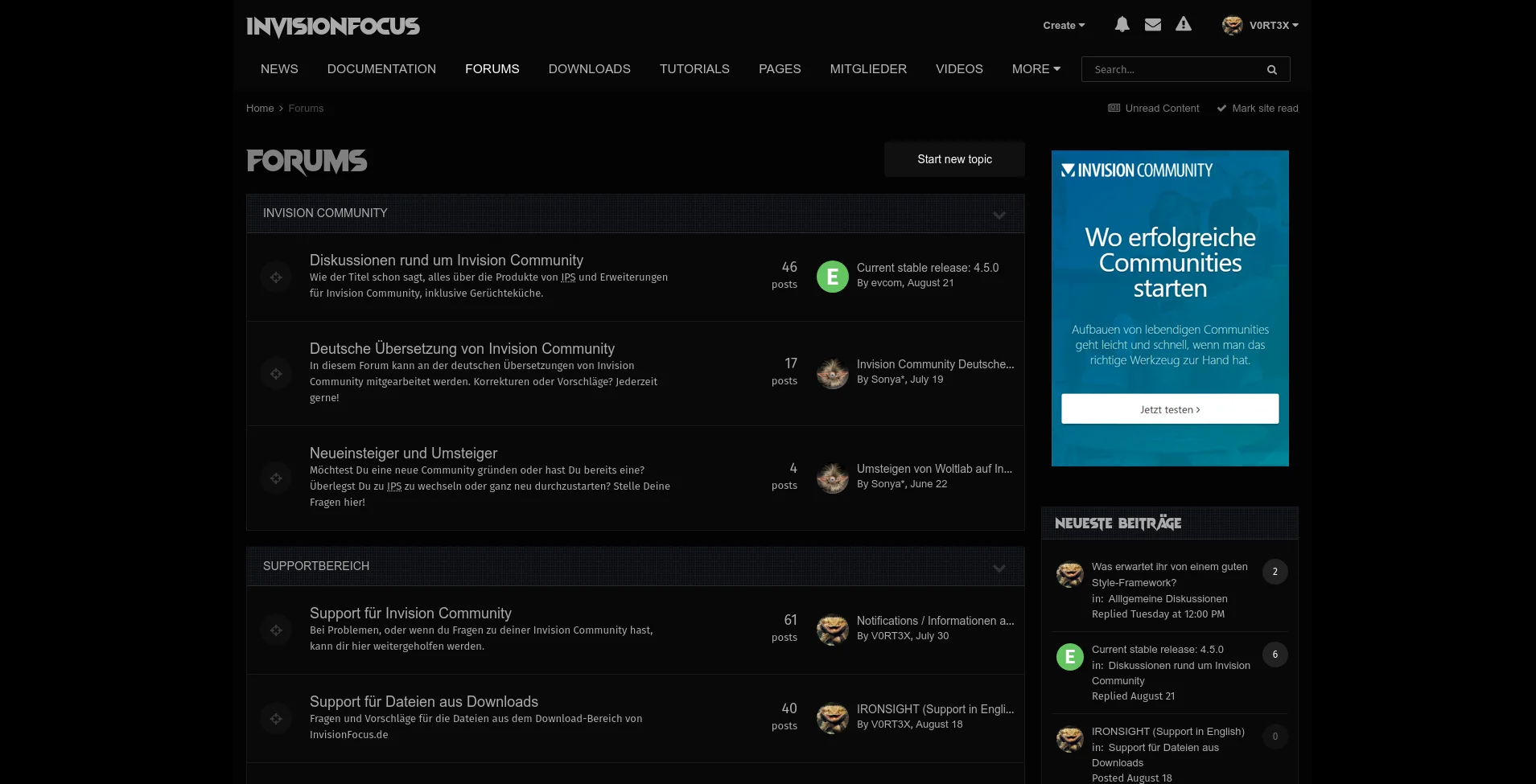
Task: Click forum icon beside Neueinsteiger und Umsteiger
Action: click(276, 478)
